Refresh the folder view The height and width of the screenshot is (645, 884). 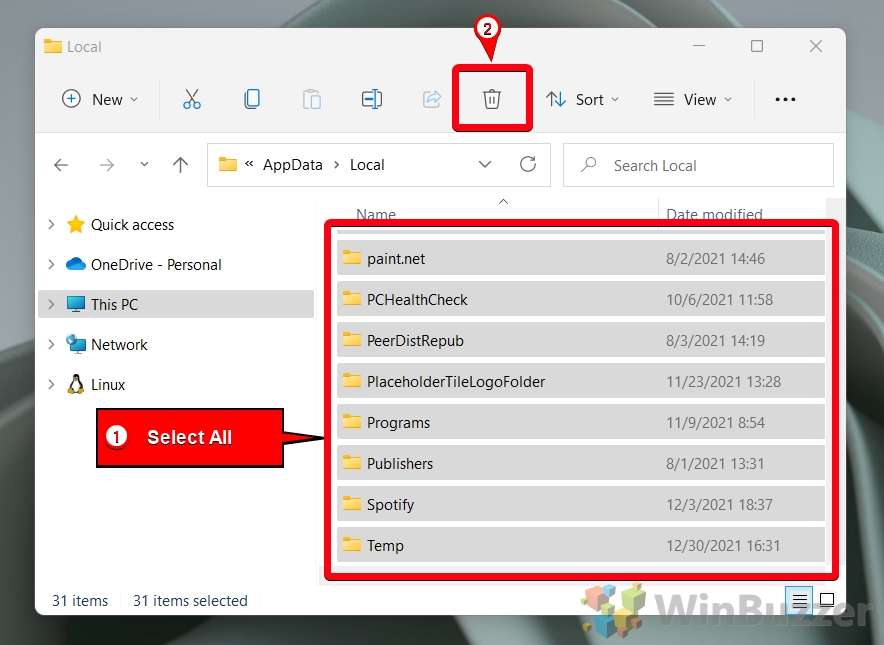pyautogui.click(x=529, y=164)
